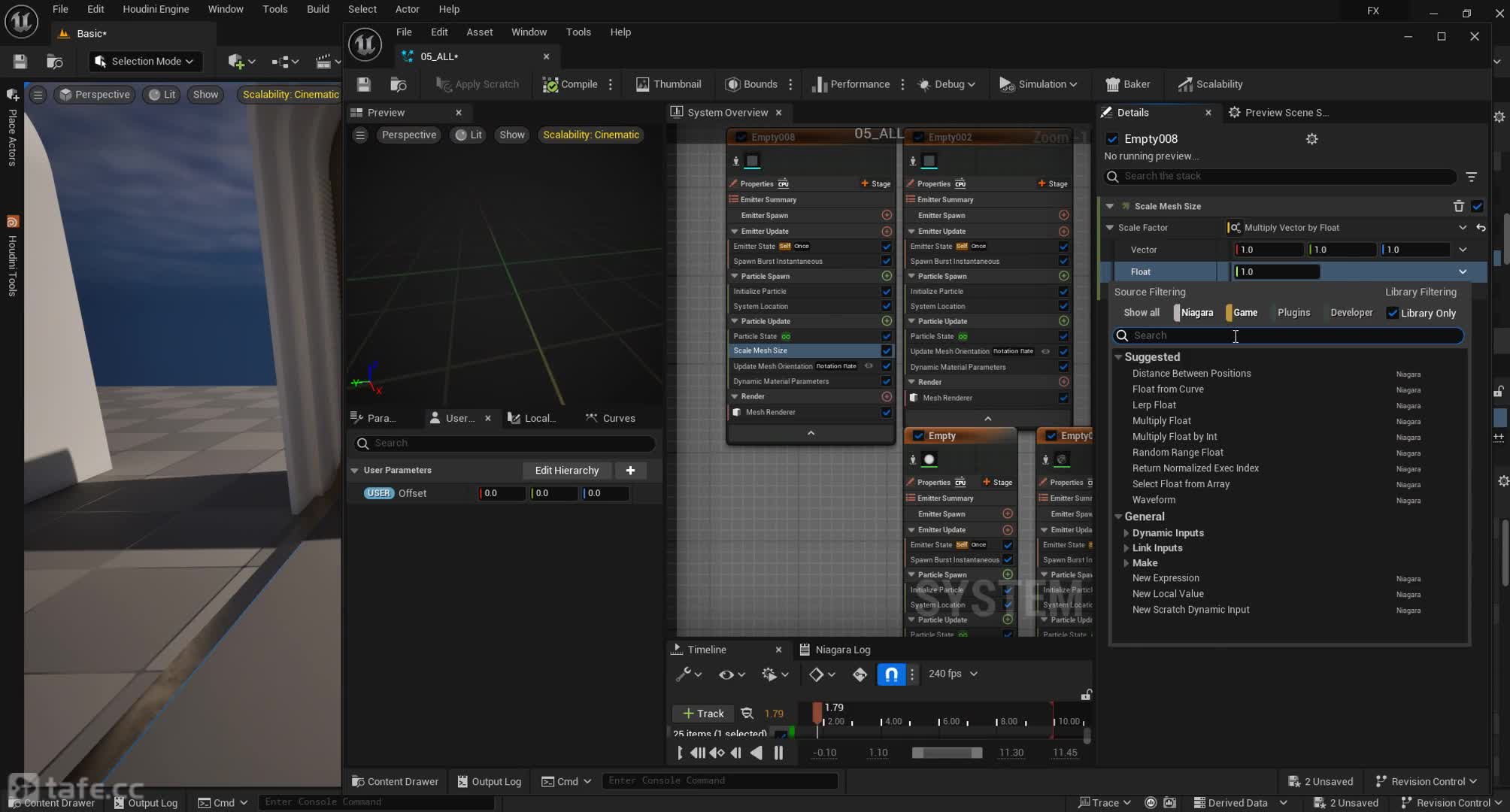1510x812 pixels.
Task: Open main window Houdini Engine menu
Action: [156, 9]
